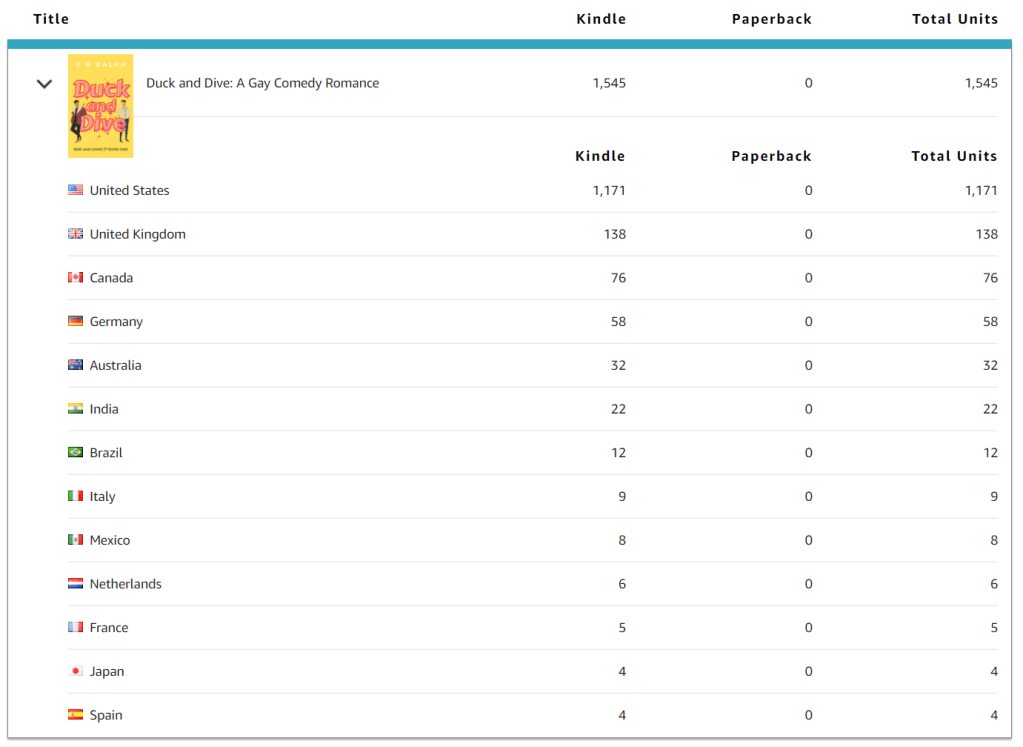This screenshot has height=747, width=1023.
Task: Click the Italy flag icon
Action: (x=76, y=496)
